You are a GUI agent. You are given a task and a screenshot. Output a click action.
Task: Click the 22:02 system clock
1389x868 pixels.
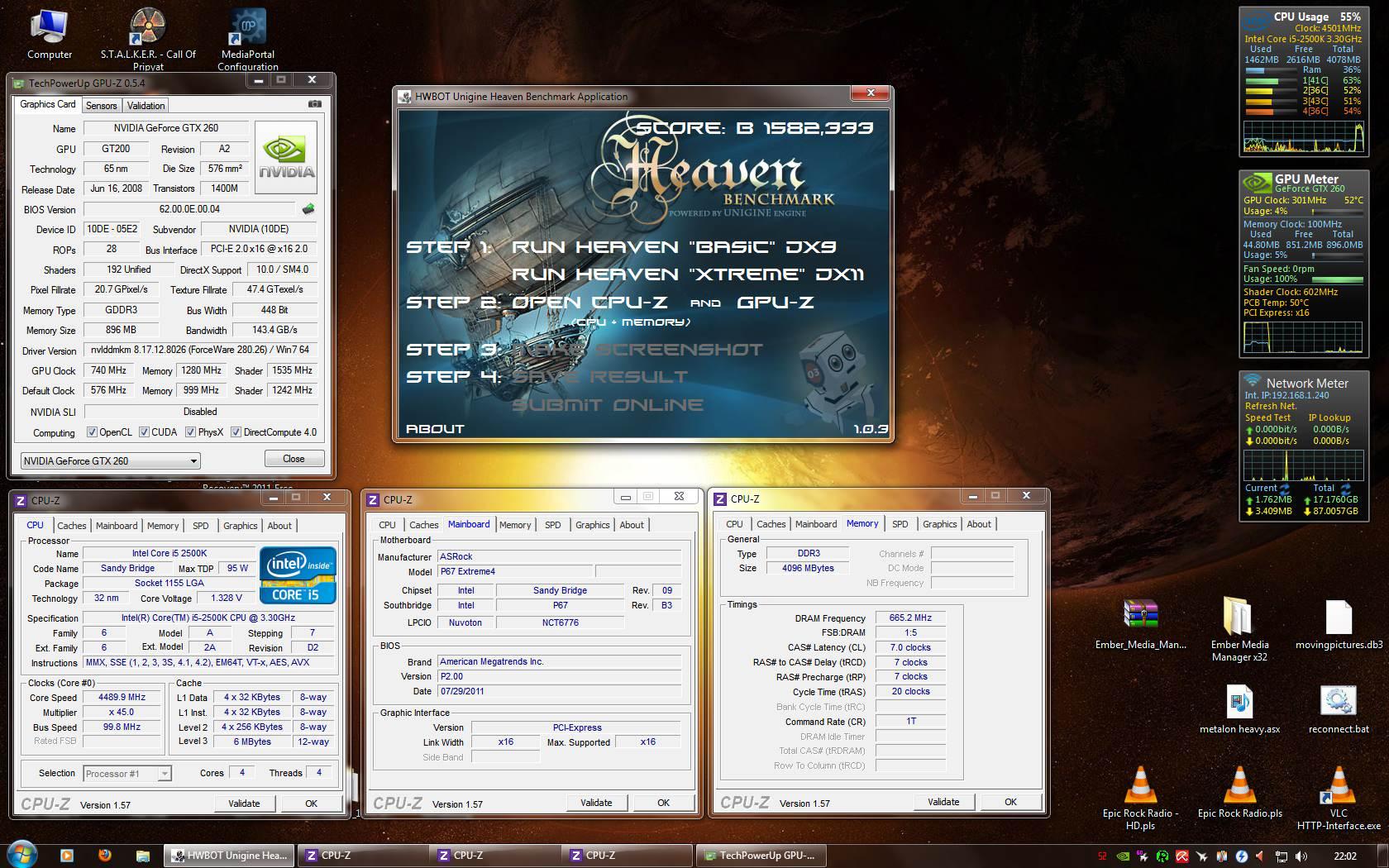(1345, 856)
